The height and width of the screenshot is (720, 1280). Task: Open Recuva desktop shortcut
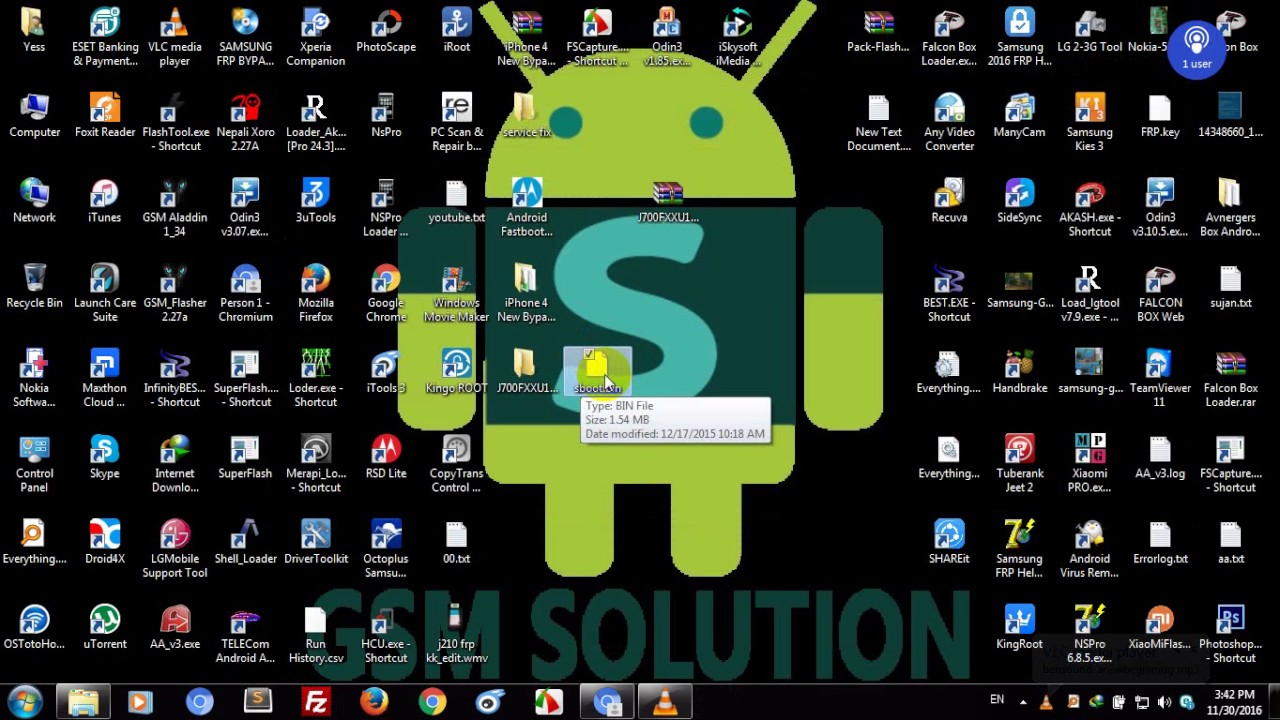(949, 200)
